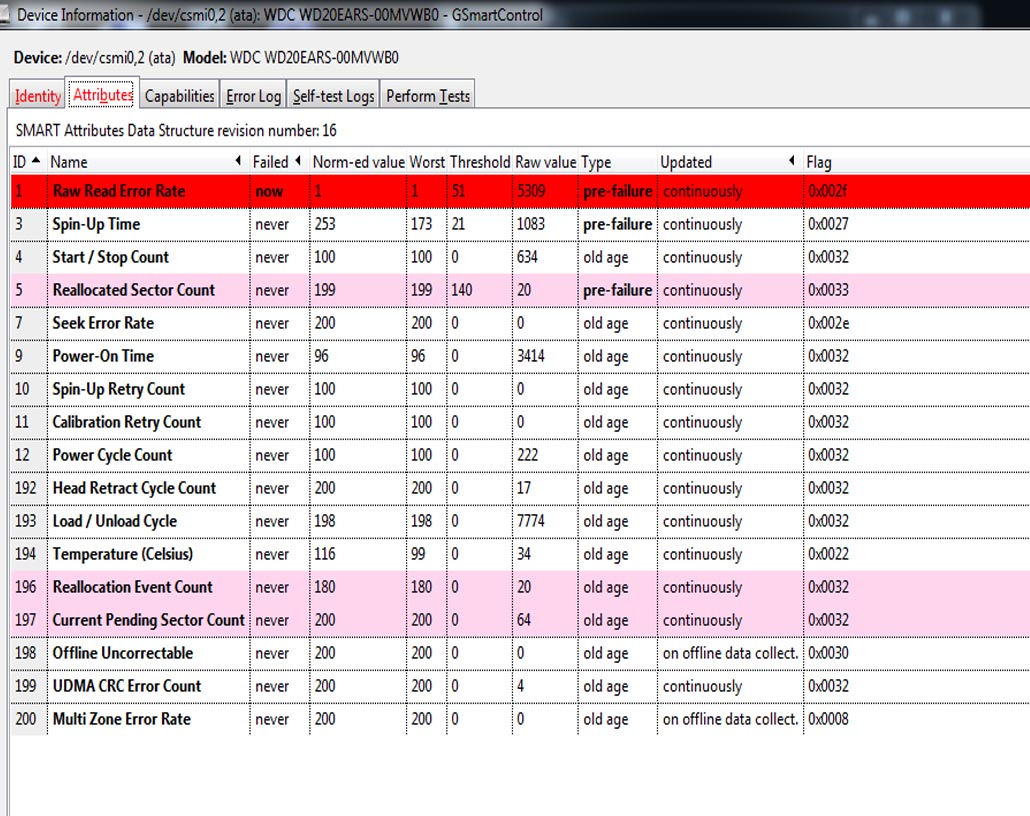Select the Multi Zone Error Rate row

520,719
